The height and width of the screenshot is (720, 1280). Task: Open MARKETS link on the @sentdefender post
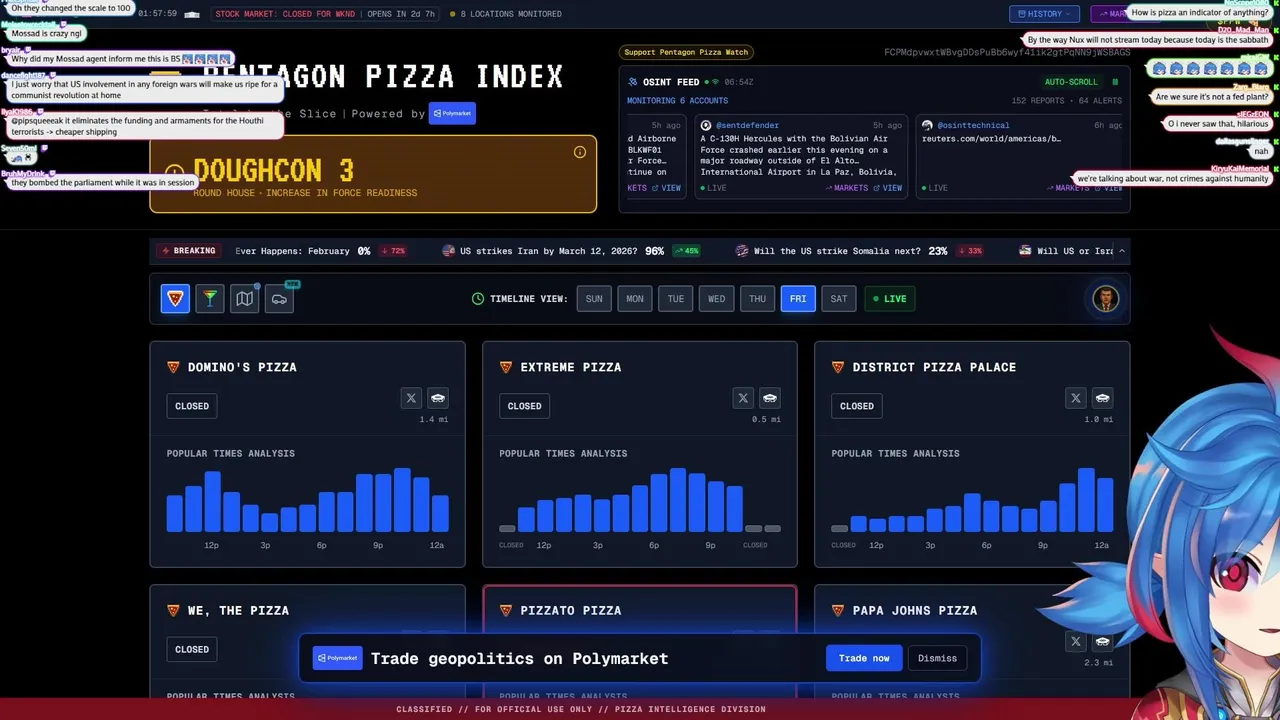pyautogui.click(x=846, y=188)
